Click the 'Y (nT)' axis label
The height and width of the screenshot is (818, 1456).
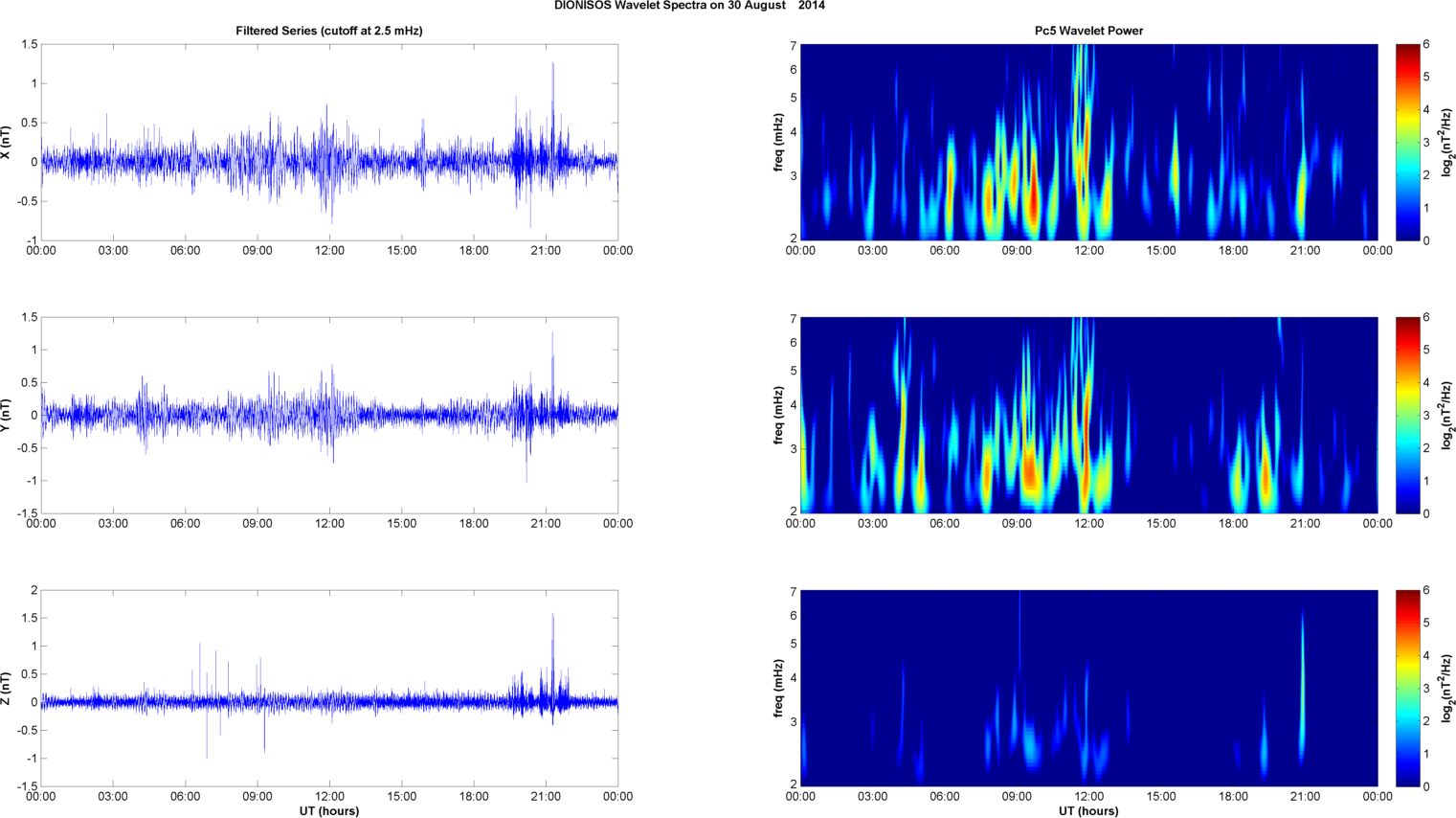point(7,416)
